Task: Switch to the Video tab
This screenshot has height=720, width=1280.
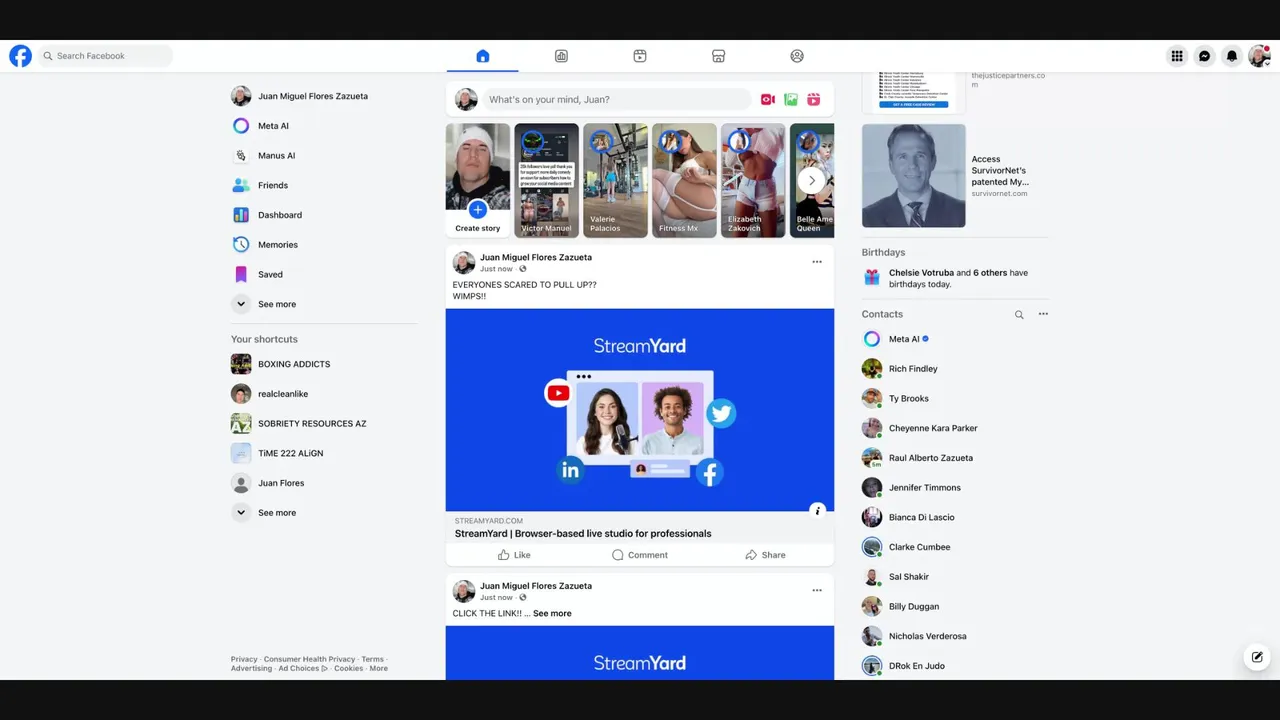Action: tap(640, 56)
